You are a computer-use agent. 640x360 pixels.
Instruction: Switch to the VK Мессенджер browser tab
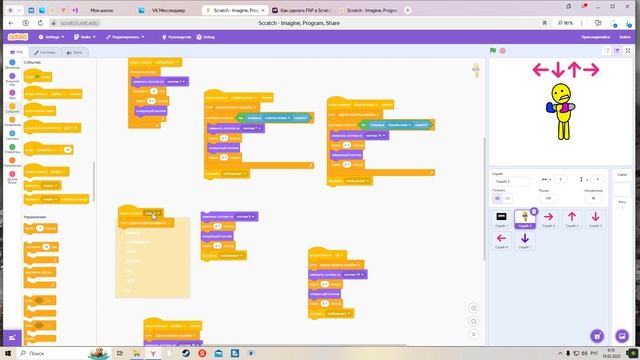point(168,10)
